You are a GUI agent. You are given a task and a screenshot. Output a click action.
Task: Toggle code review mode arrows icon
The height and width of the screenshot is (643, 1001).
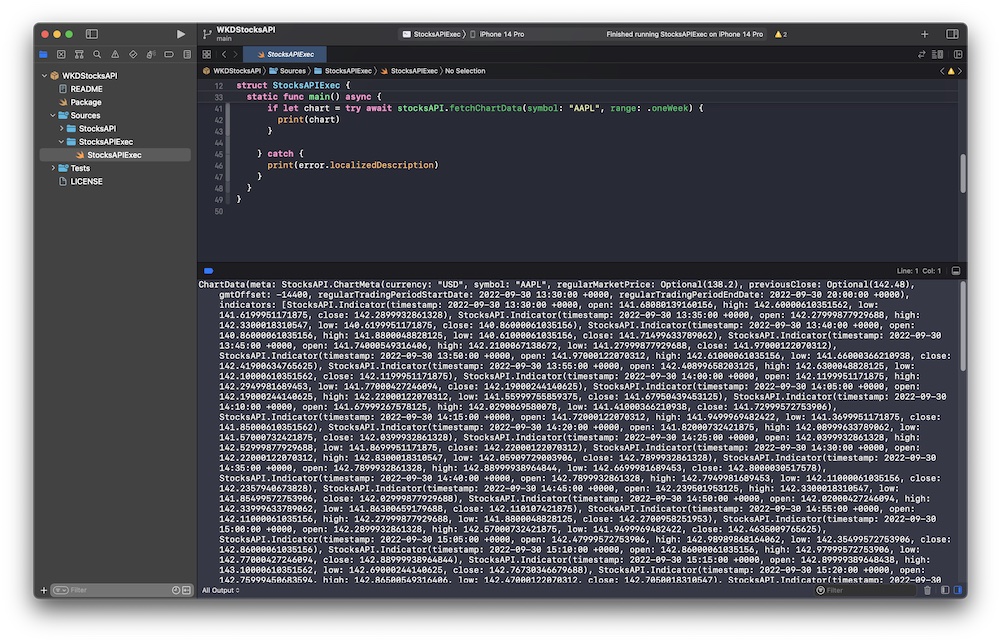click(x=921, y=55)
